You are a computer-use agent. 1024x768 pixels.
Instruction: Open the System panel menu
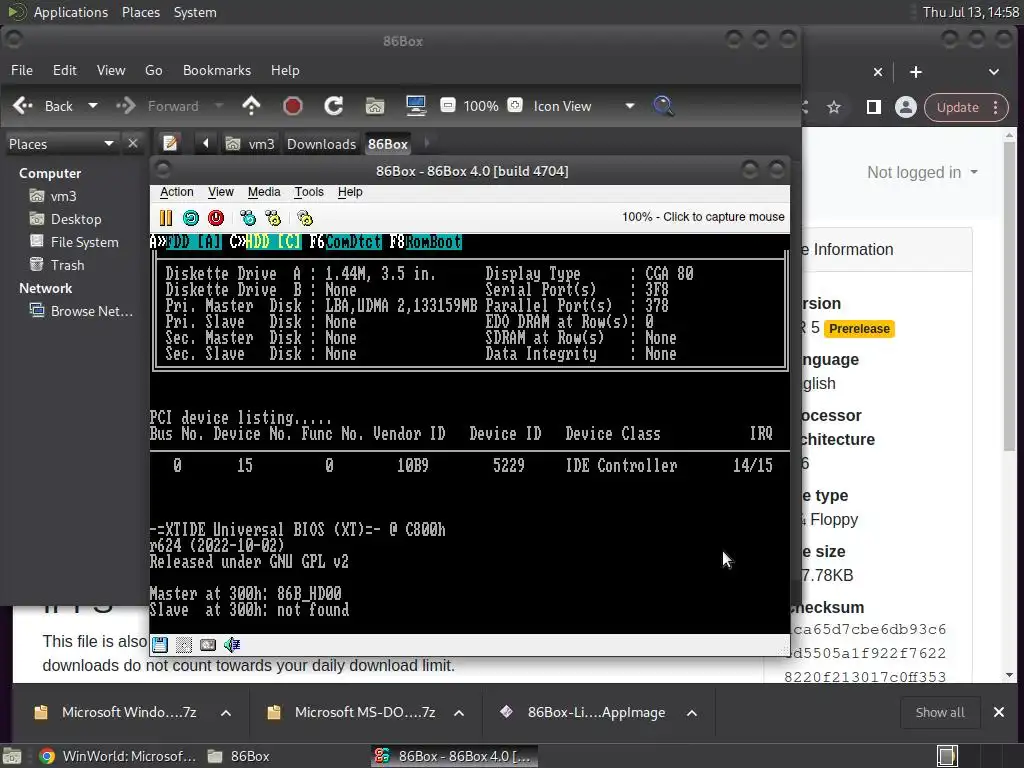195,12
